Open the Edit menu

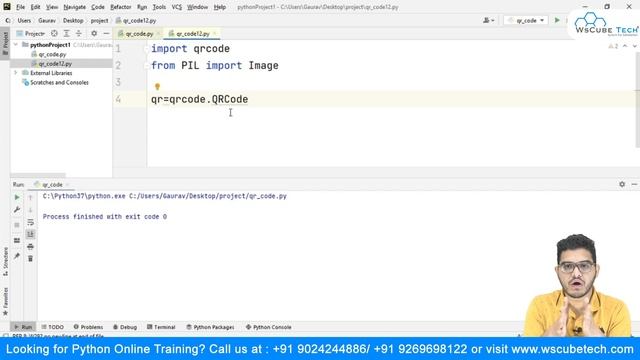click(36, 7)
